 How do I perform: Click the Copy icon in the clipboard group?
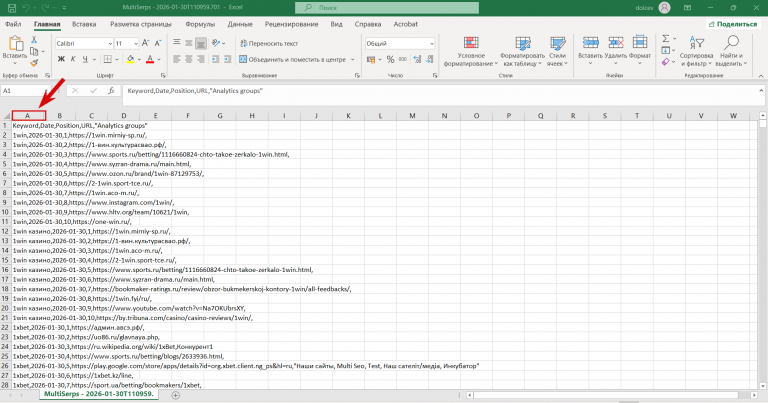pos(34,51)
